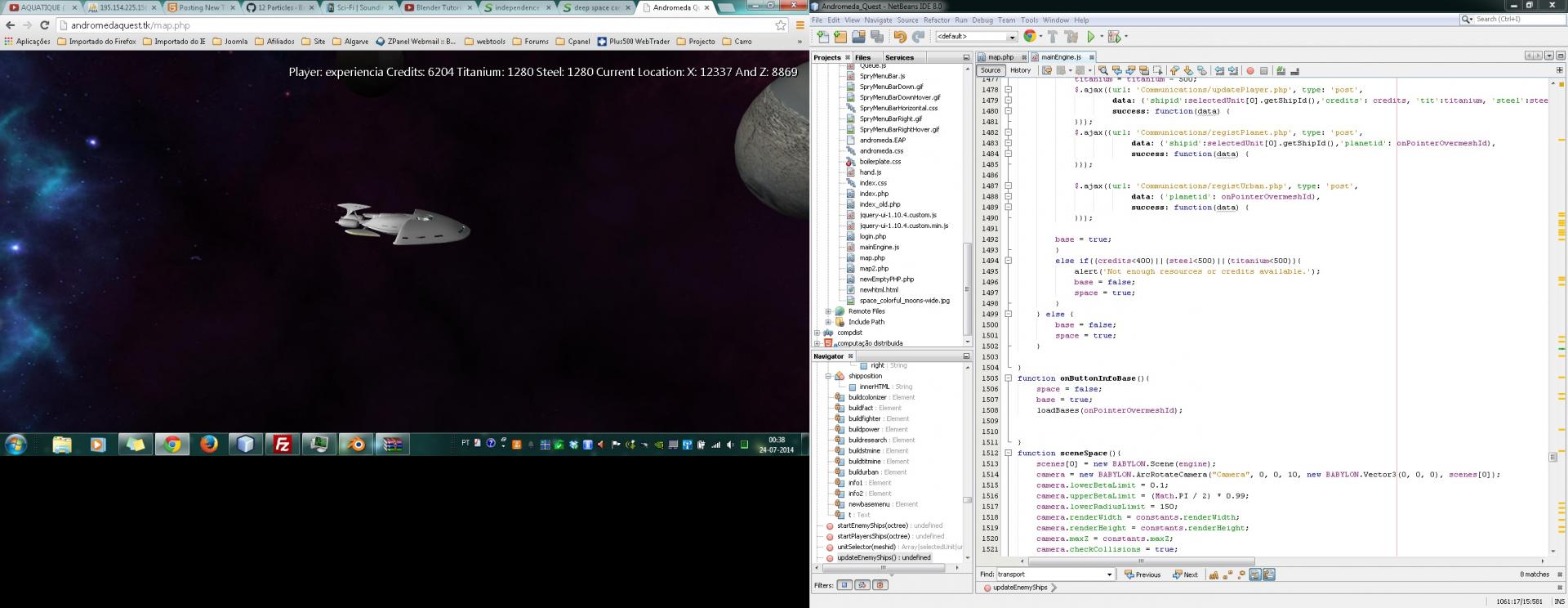Click Last Edit icon in editor toolbar
Viewport: 1568px width, 608px height.
[x=1046, y=70]
